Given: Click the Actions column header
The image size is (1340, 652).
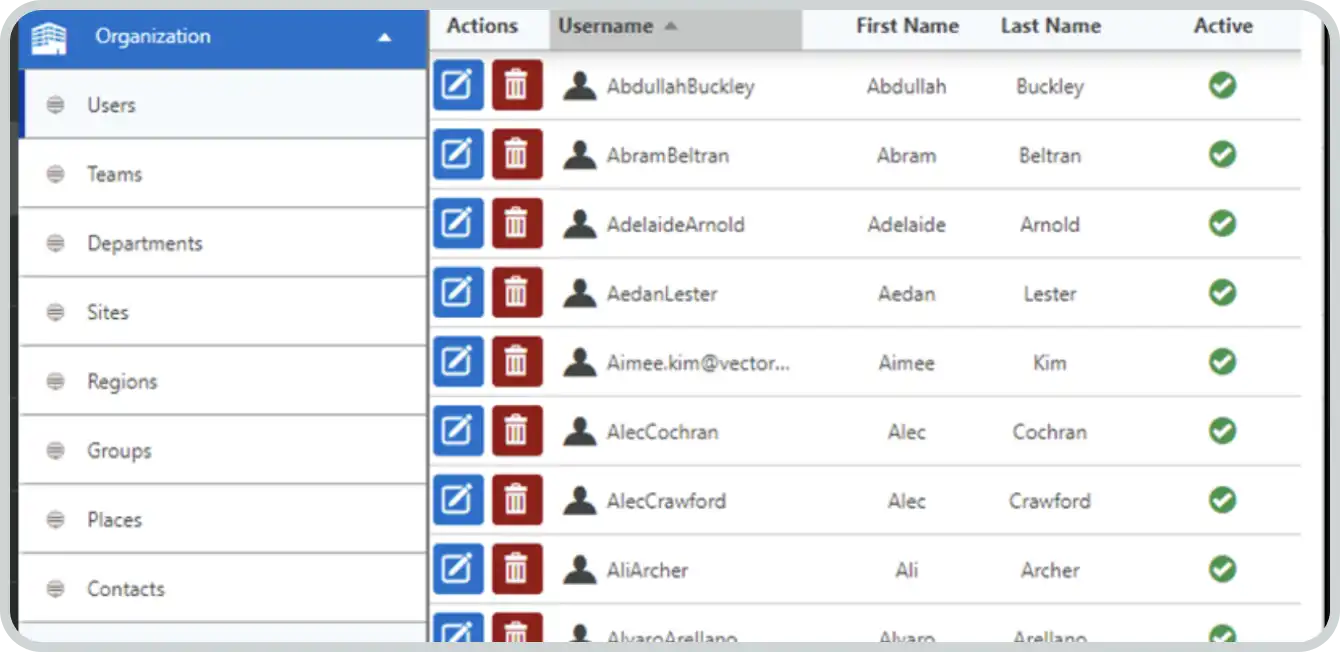Looking at the screenshot, I should (482, 27).
